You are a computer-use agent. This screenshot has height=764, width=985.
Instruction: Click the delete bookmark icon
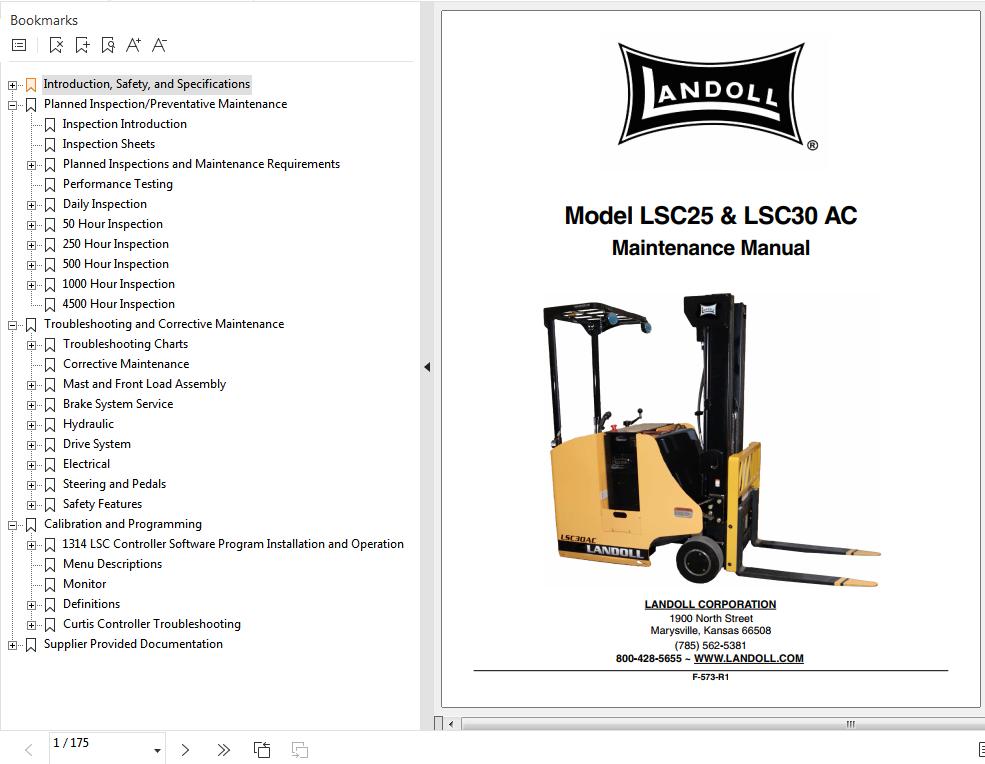pyautogui.click(x=56, y=45)
